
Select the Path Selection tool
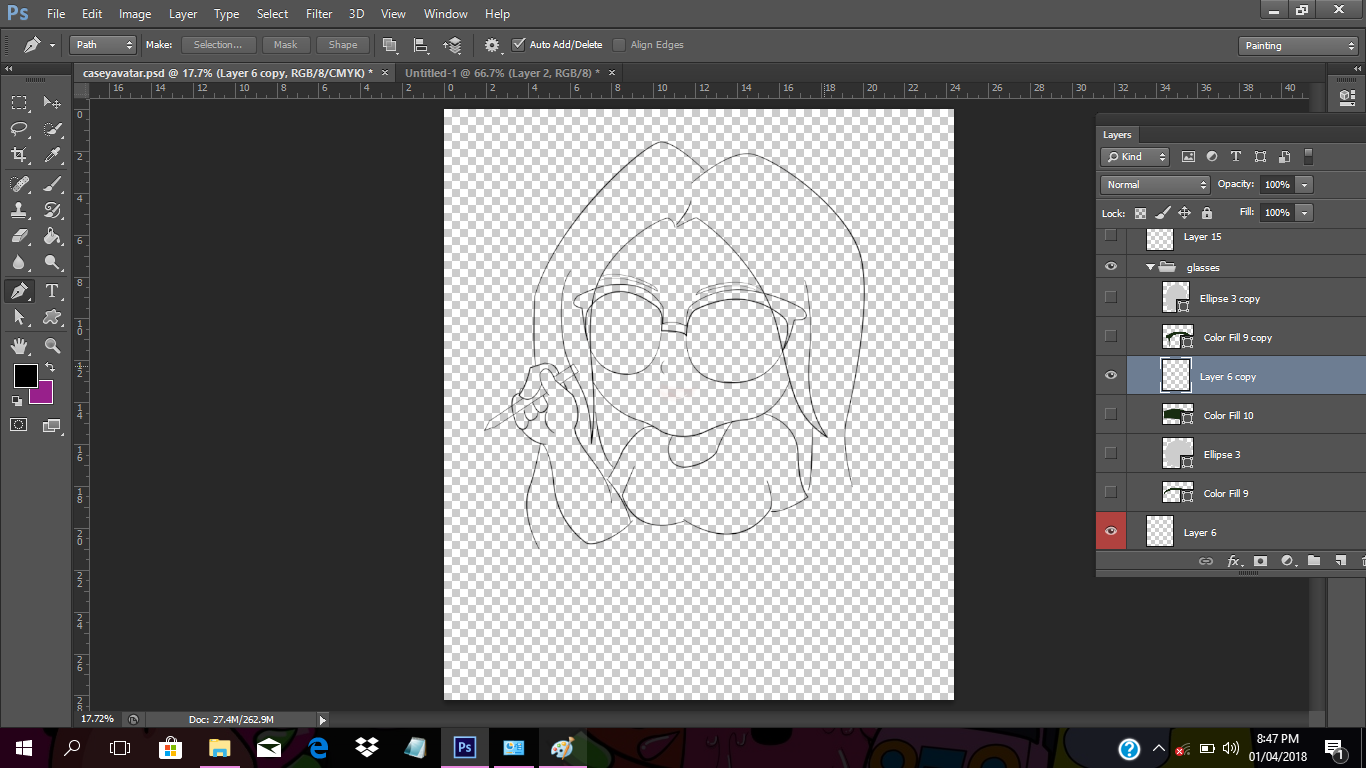click(x=19, y=317)
